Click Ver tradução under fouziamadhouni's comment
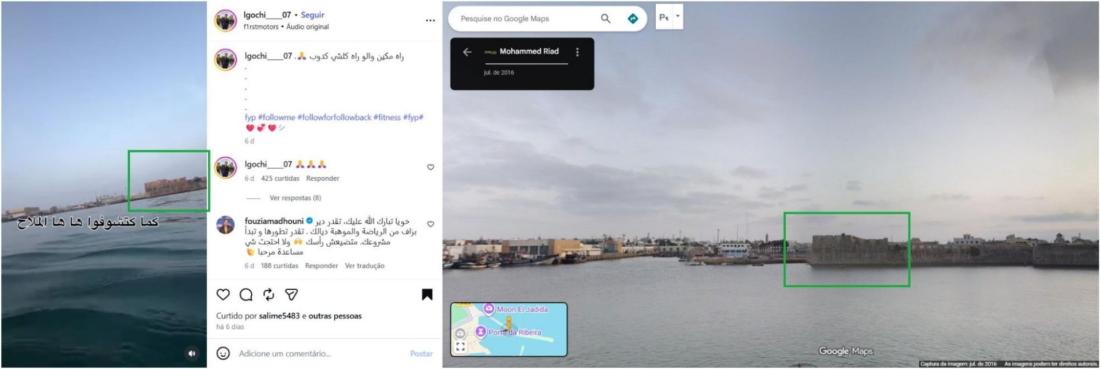Image resolution: width=1100 pixels, height=369 pixels. click(x=365, y=266)
